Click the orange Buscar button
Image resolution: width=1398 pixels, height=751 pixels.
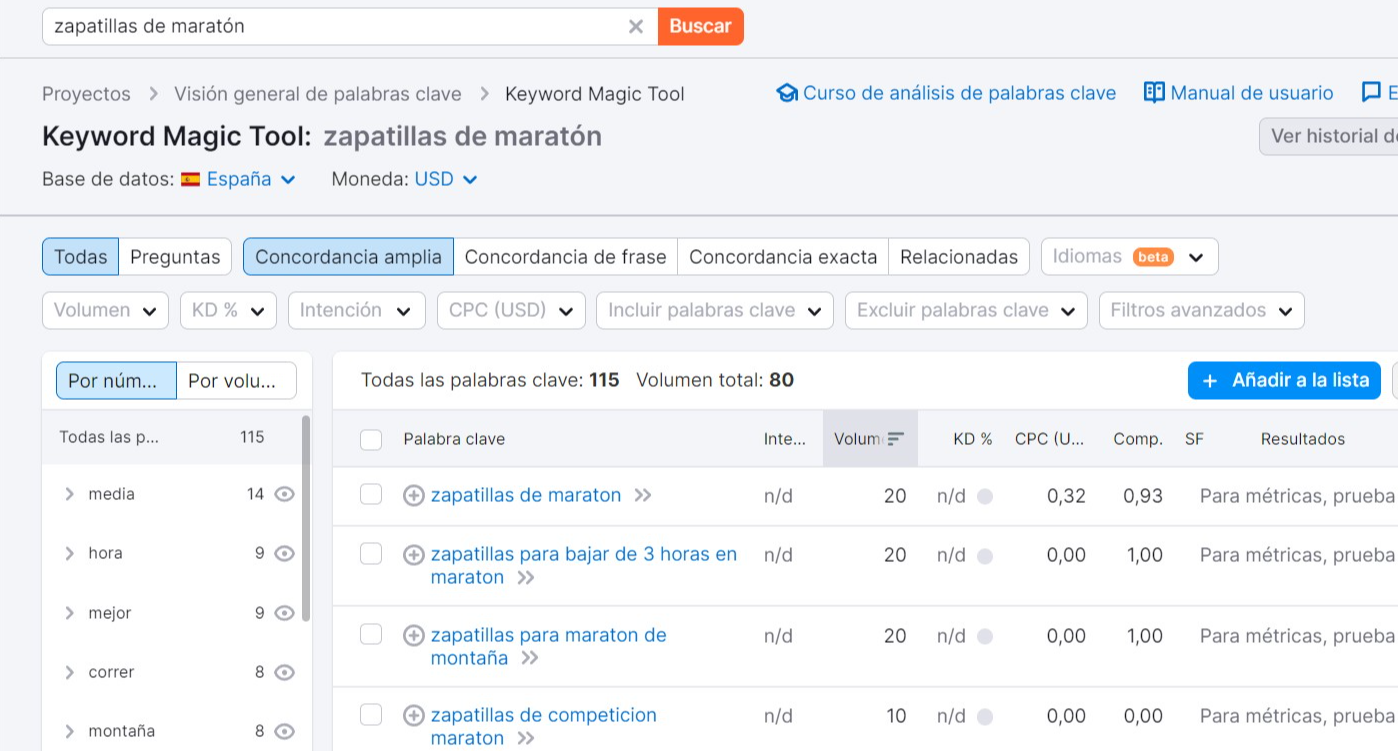coord(700,26)
